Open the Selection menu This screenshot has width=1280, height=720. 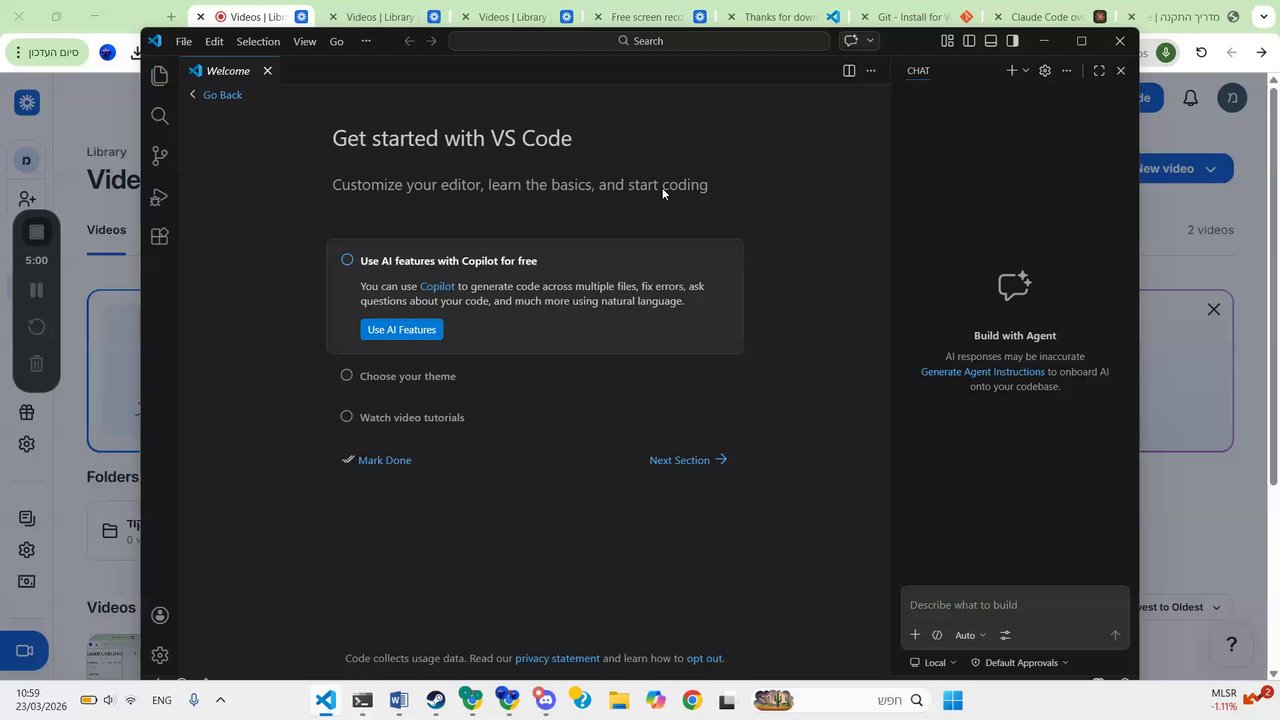(x=258, y=41)
